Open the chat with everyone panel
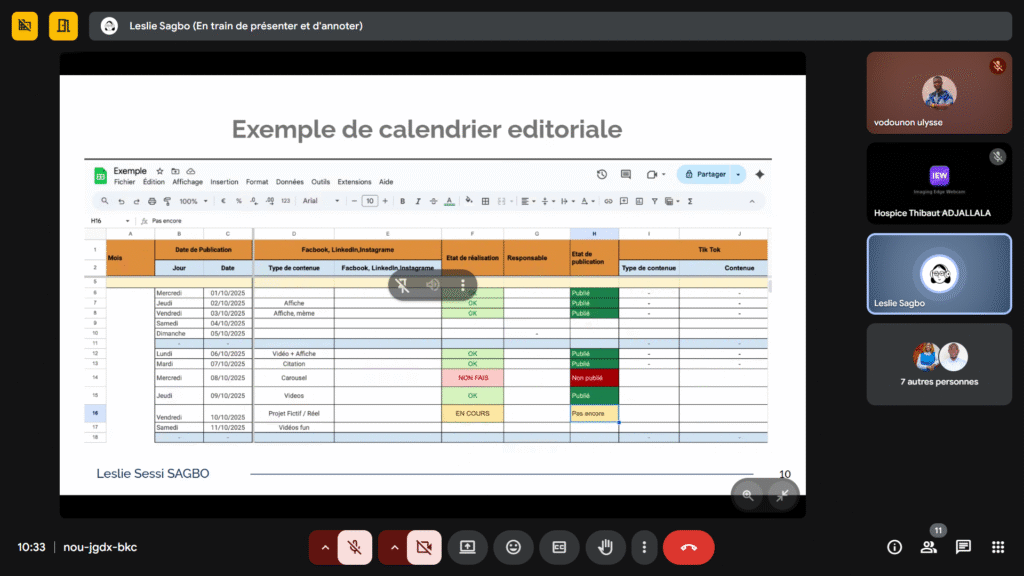1024x576 pixels. [x=963, y=547]
